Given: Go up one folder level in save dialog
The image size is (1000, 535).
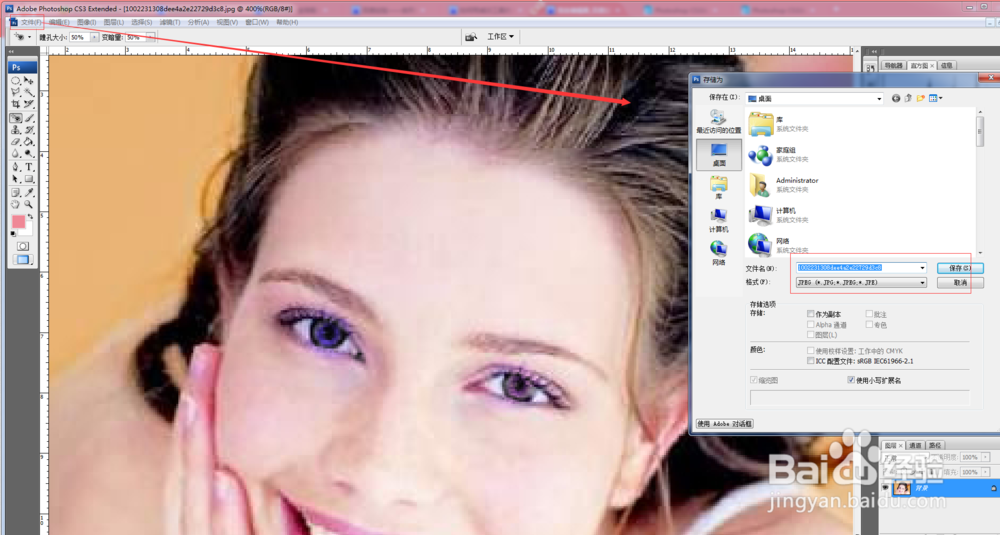Looking at the screenshot, I should (x=908, y=98).
